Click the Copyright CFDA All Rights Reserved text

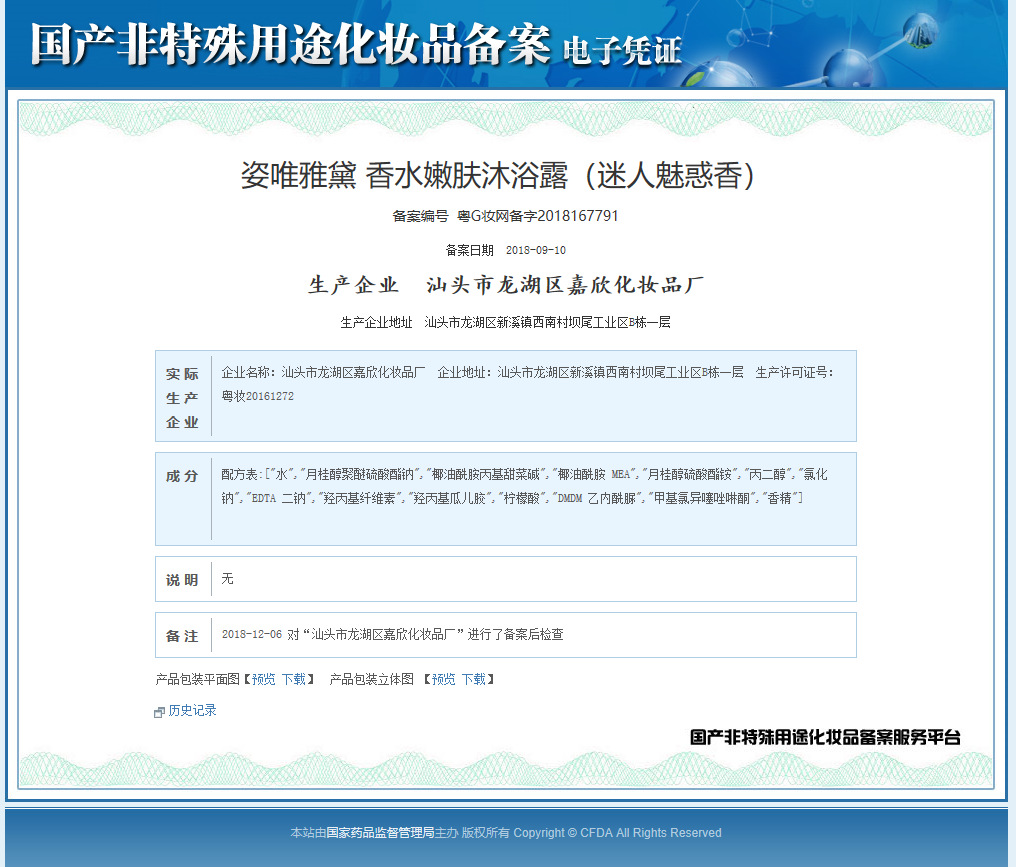pos(618,833)
